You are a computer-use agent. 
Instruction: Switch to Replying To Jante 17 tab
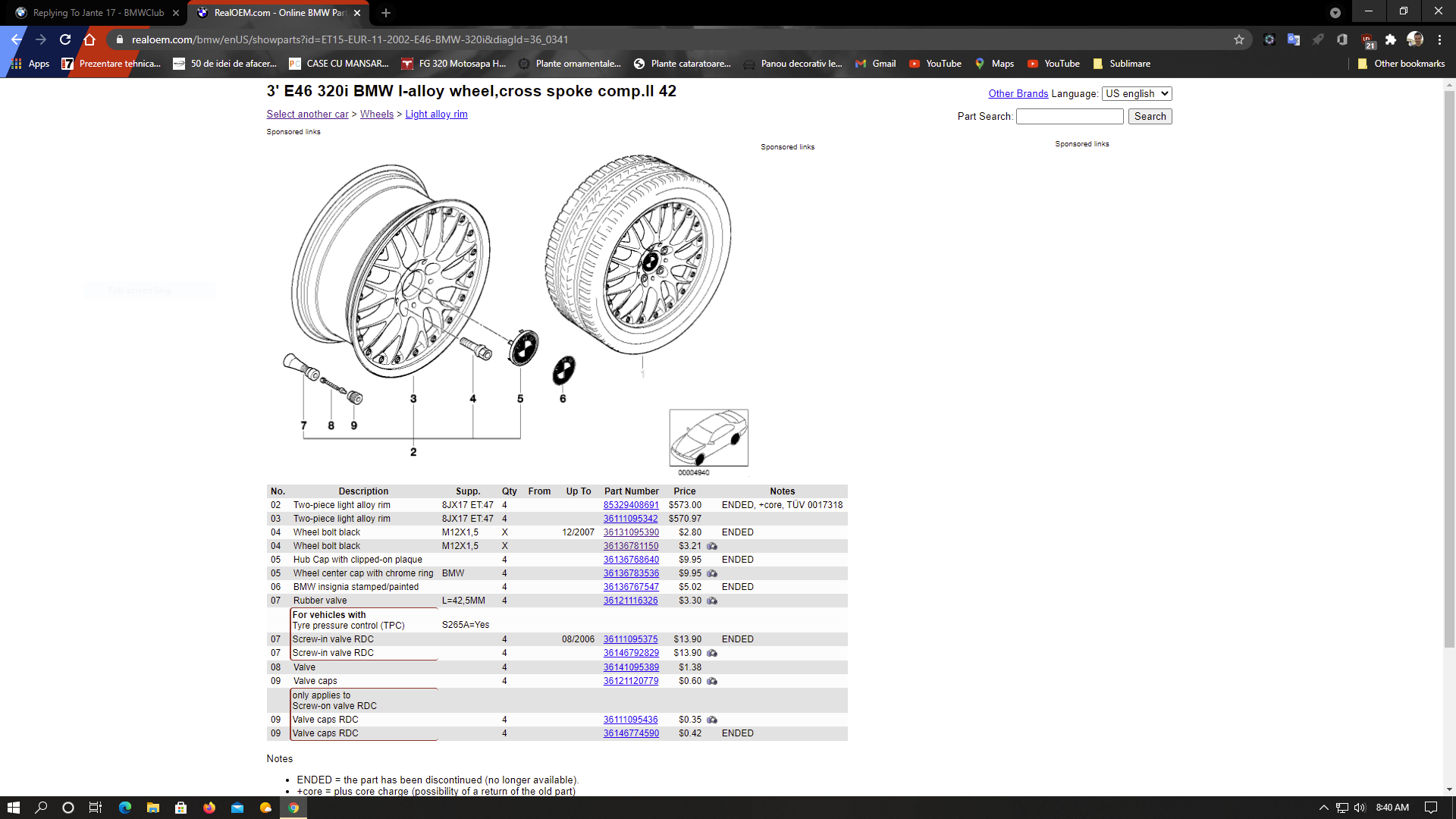point(97,13)
